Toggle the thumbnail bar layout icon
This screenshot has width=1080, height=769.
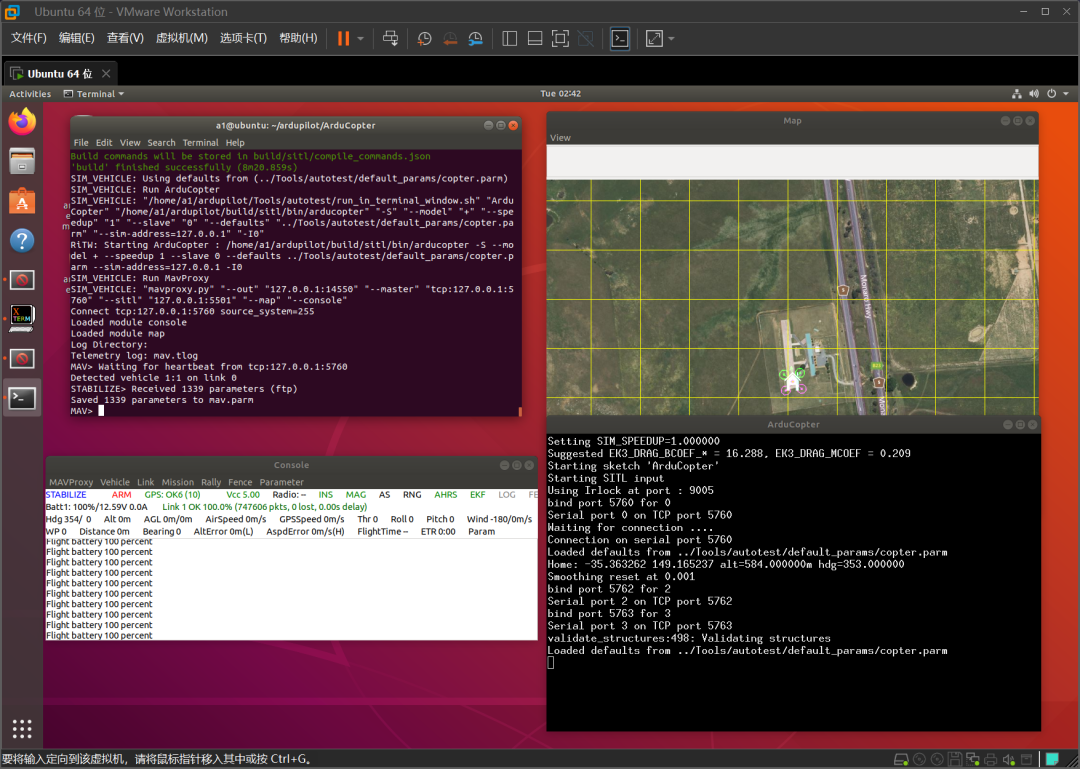tap(535, 38)
